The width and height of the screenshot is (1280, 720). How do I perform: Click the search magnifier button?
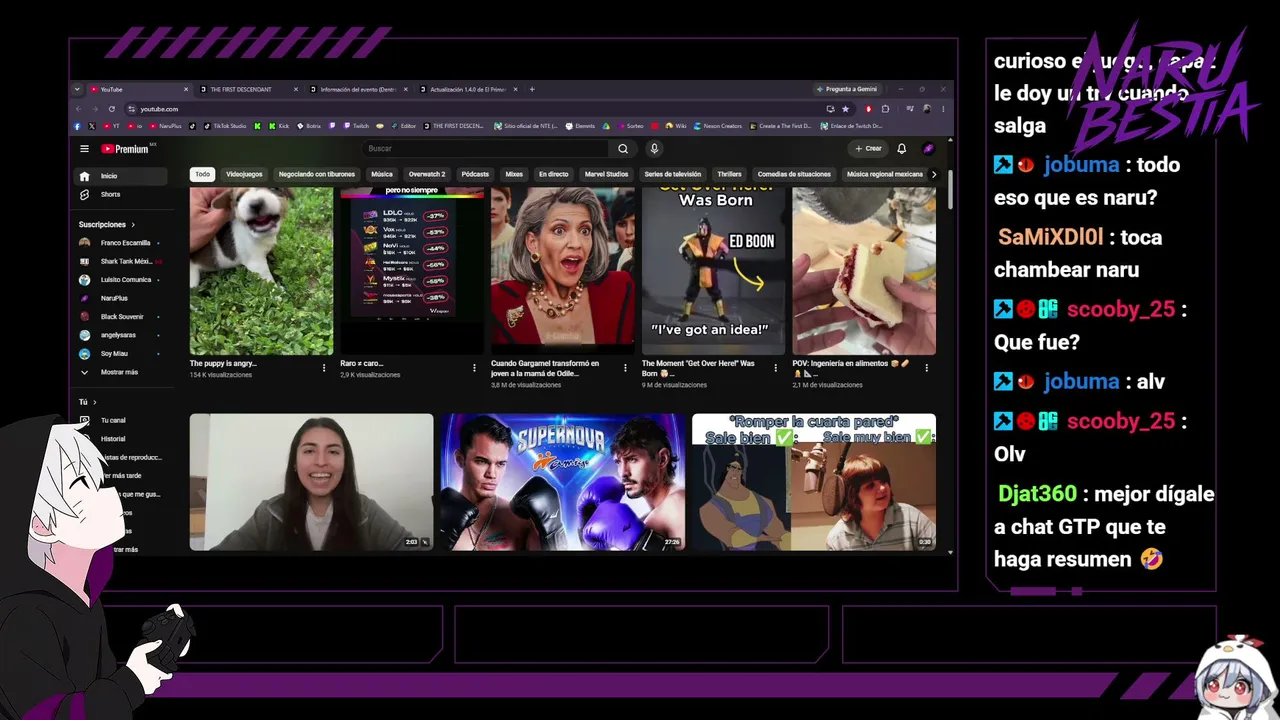click(x=623, y=149)
